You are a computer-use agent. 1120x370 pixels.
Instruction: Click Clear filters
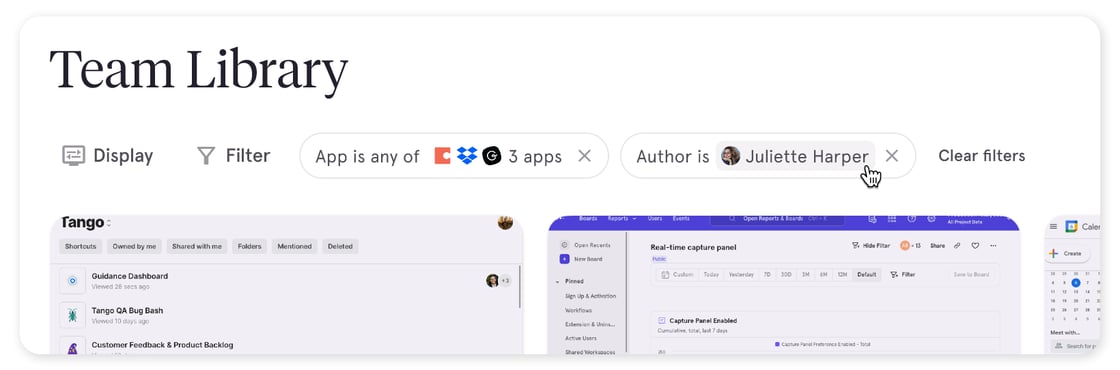(981, 156)
